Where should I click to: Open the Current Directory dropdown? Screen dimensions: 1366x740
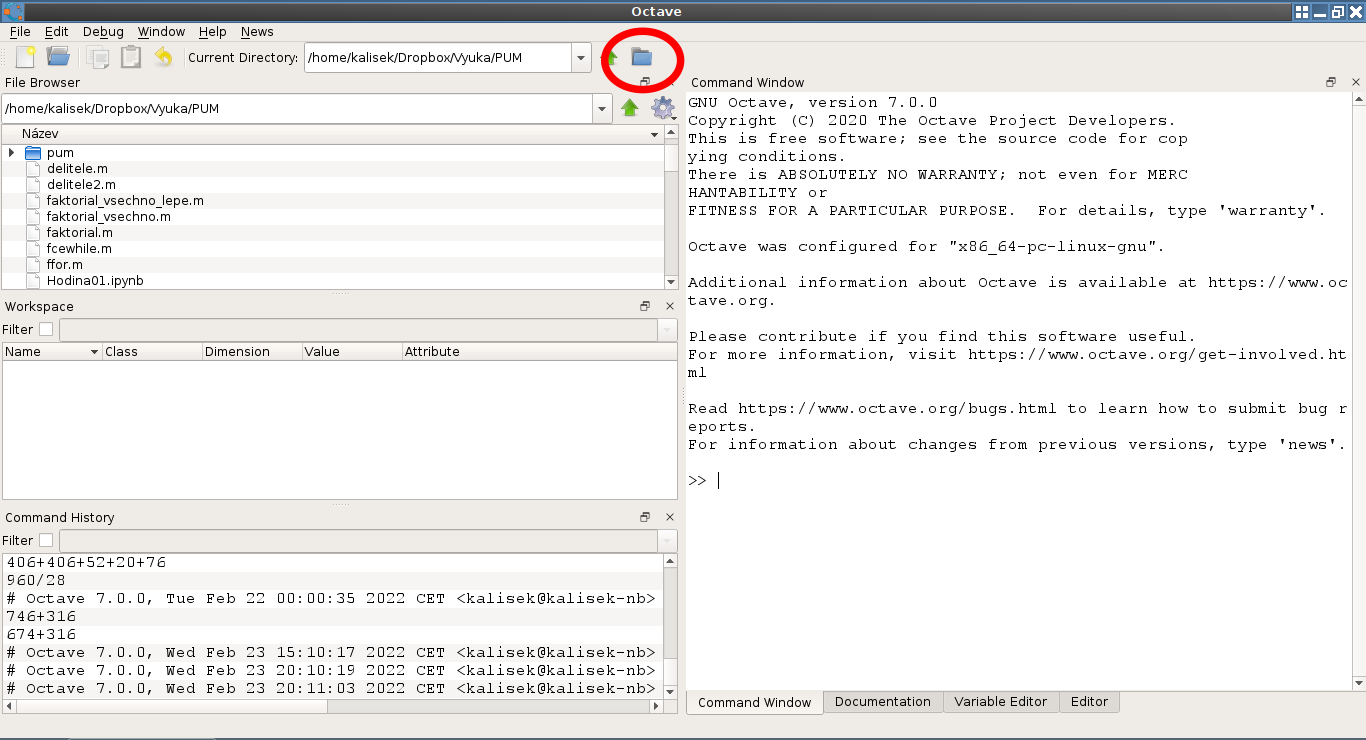coord(581,58)
